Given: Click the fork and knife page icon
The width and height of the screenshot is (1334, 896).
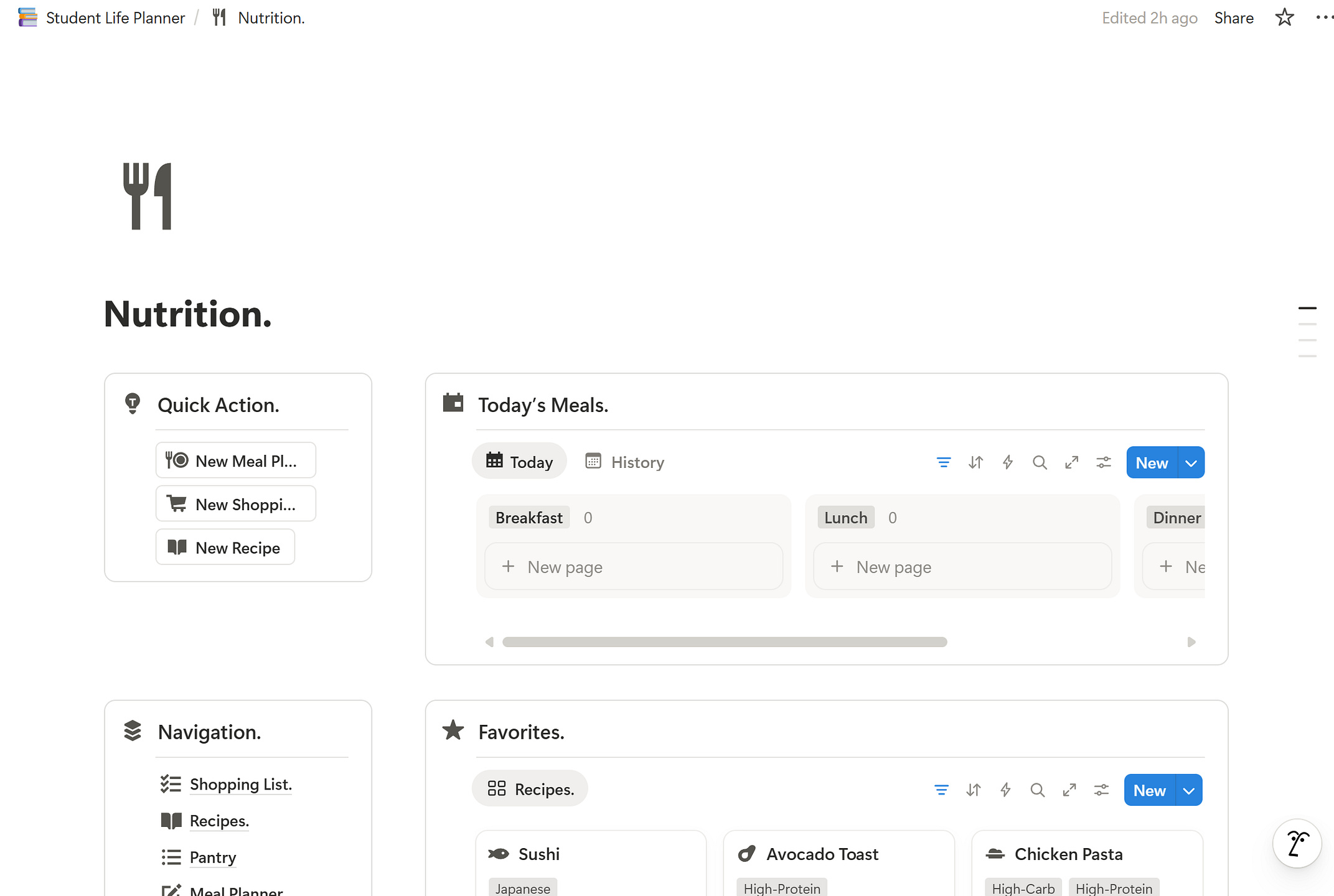Looking at the screenshot, I should (x=148, y=196).
